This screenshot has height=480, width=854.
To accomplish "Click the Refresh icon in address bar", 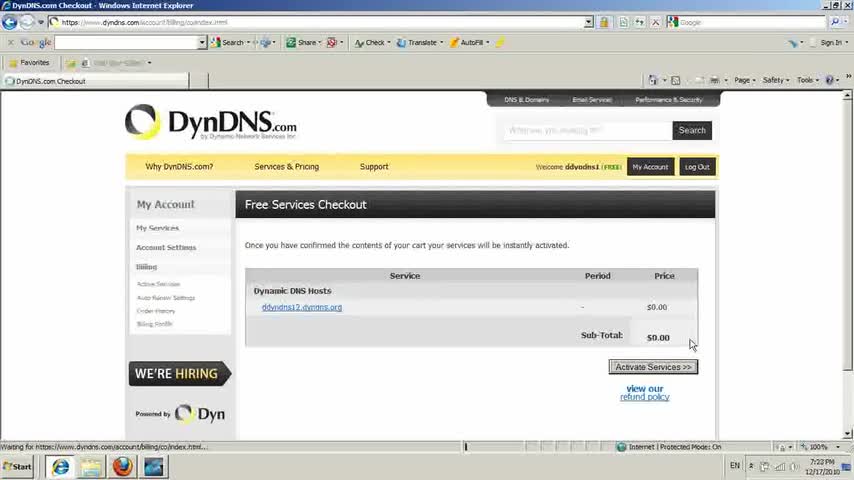I will click(x=639, y=22).
